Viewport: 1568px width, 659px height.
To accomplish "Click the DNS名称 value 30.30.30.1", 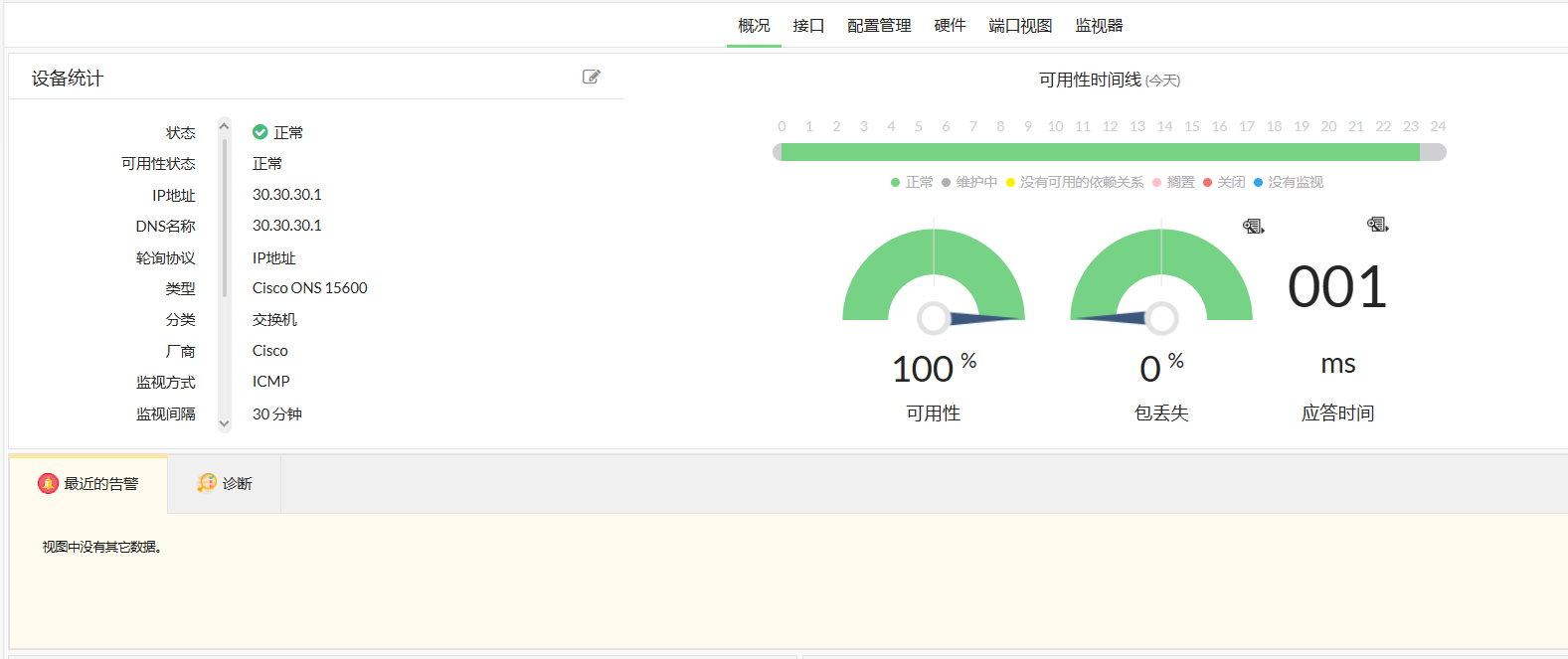I will (287, 226).
